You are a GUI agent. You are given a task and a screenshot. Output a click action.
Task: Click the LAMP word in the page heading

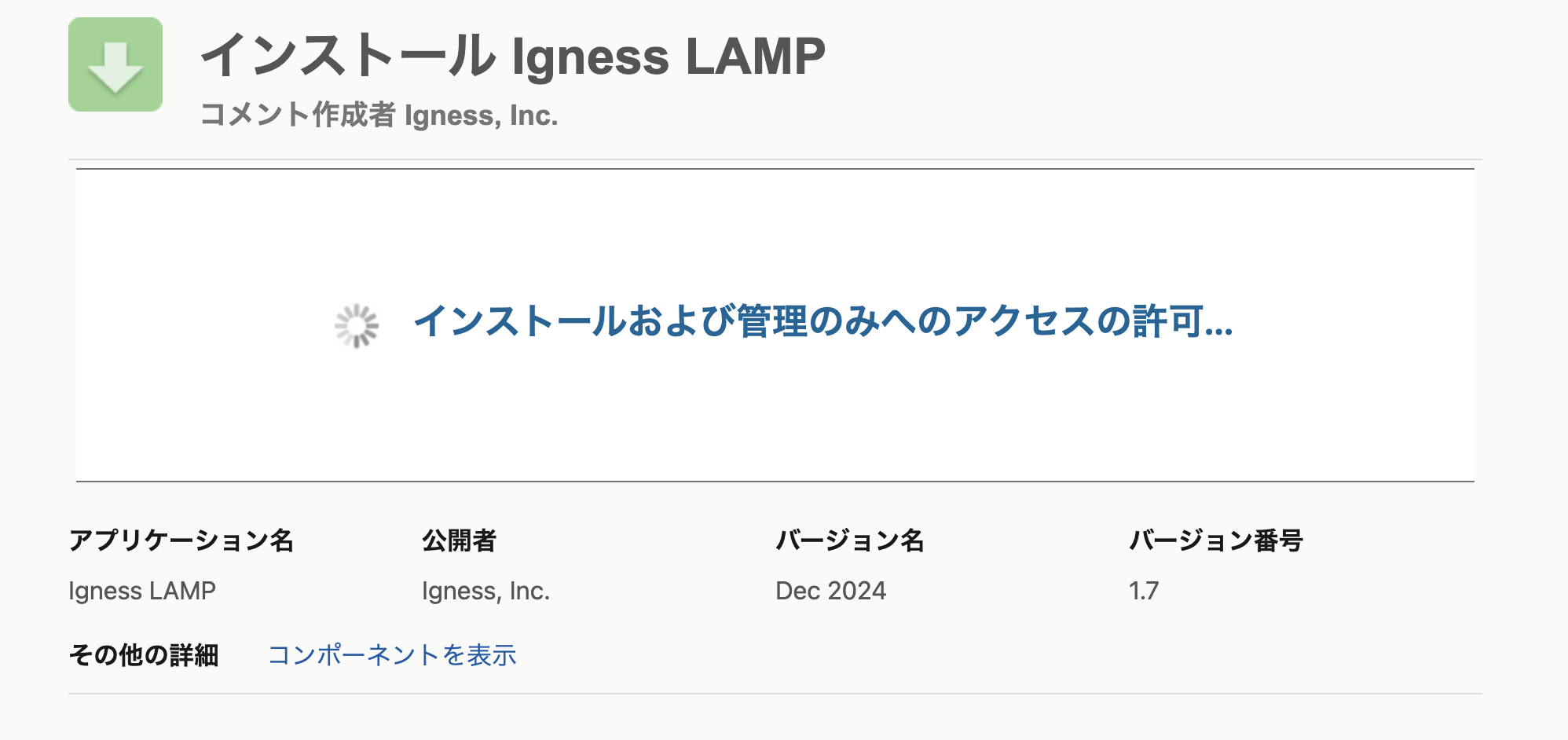click(x=755, y=57)
